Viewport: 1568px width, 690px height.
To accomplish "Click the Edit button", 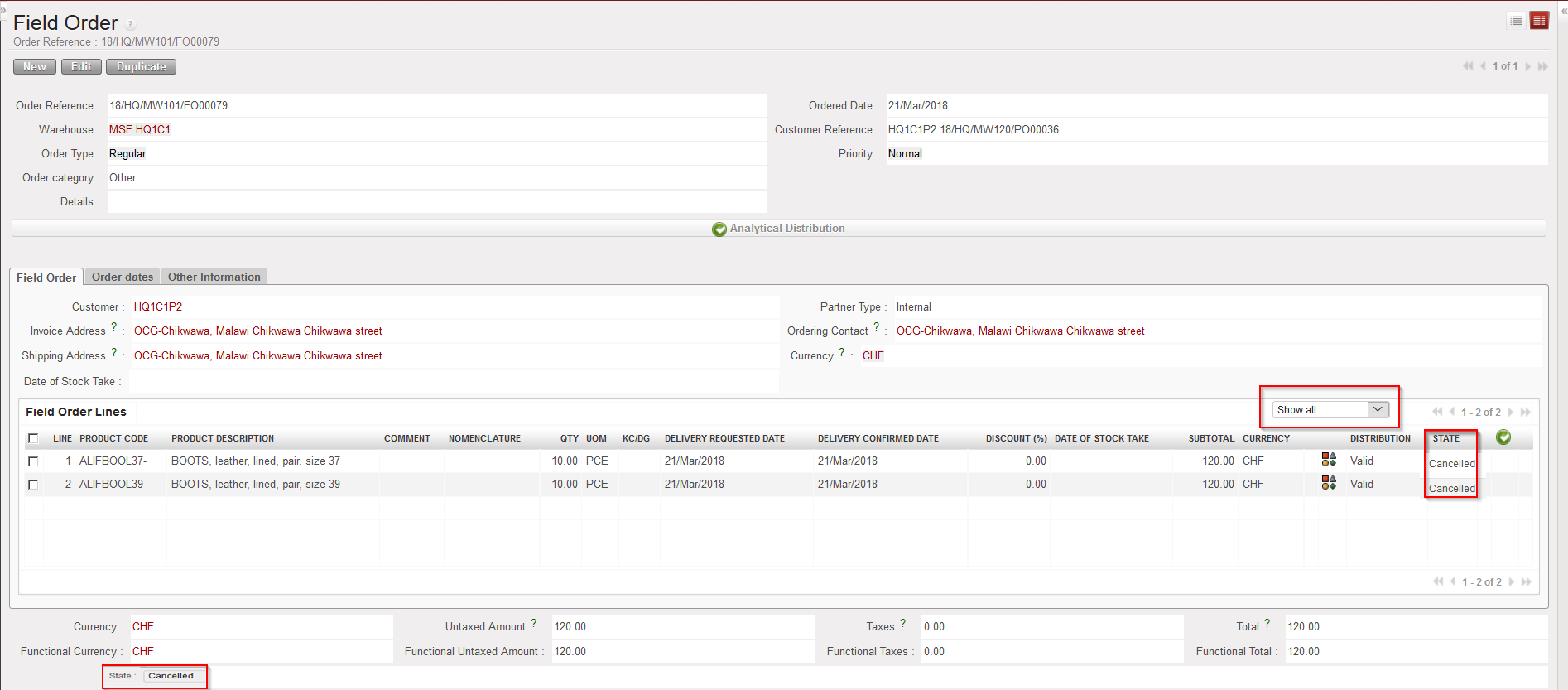I will tap(81, 67).
